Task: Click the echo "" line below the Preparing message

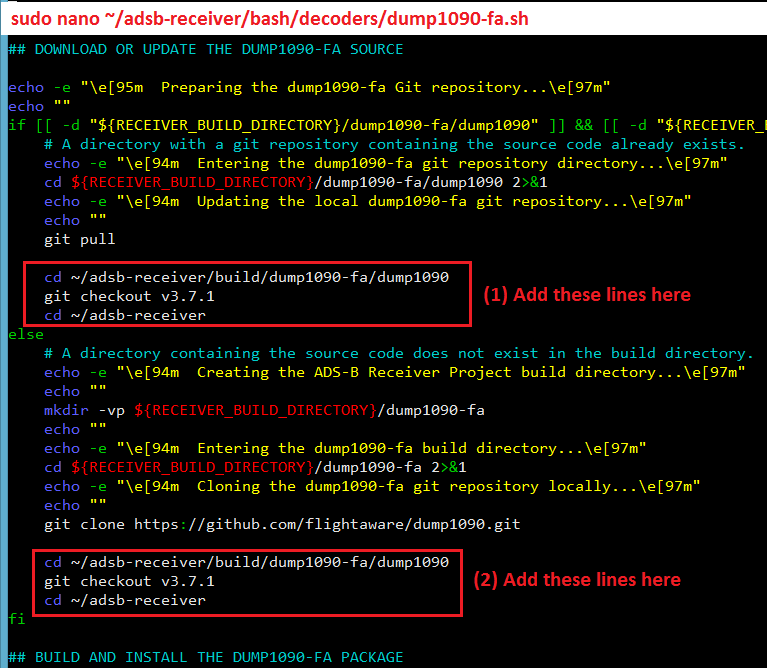Action: coord(39,107)
